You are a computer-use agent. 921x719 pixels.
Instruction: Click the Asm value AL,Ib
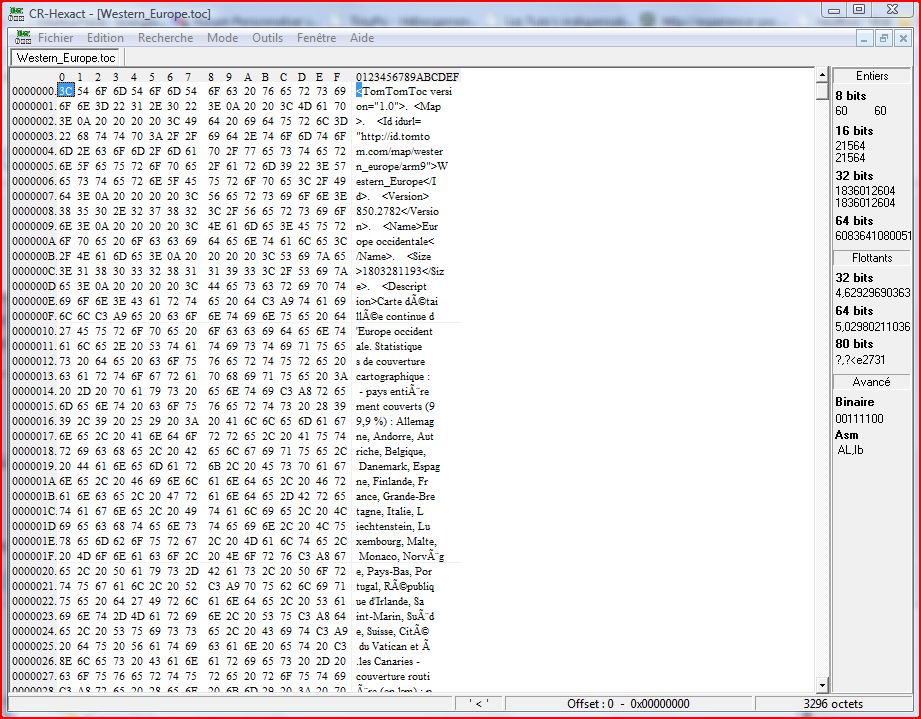850,450
